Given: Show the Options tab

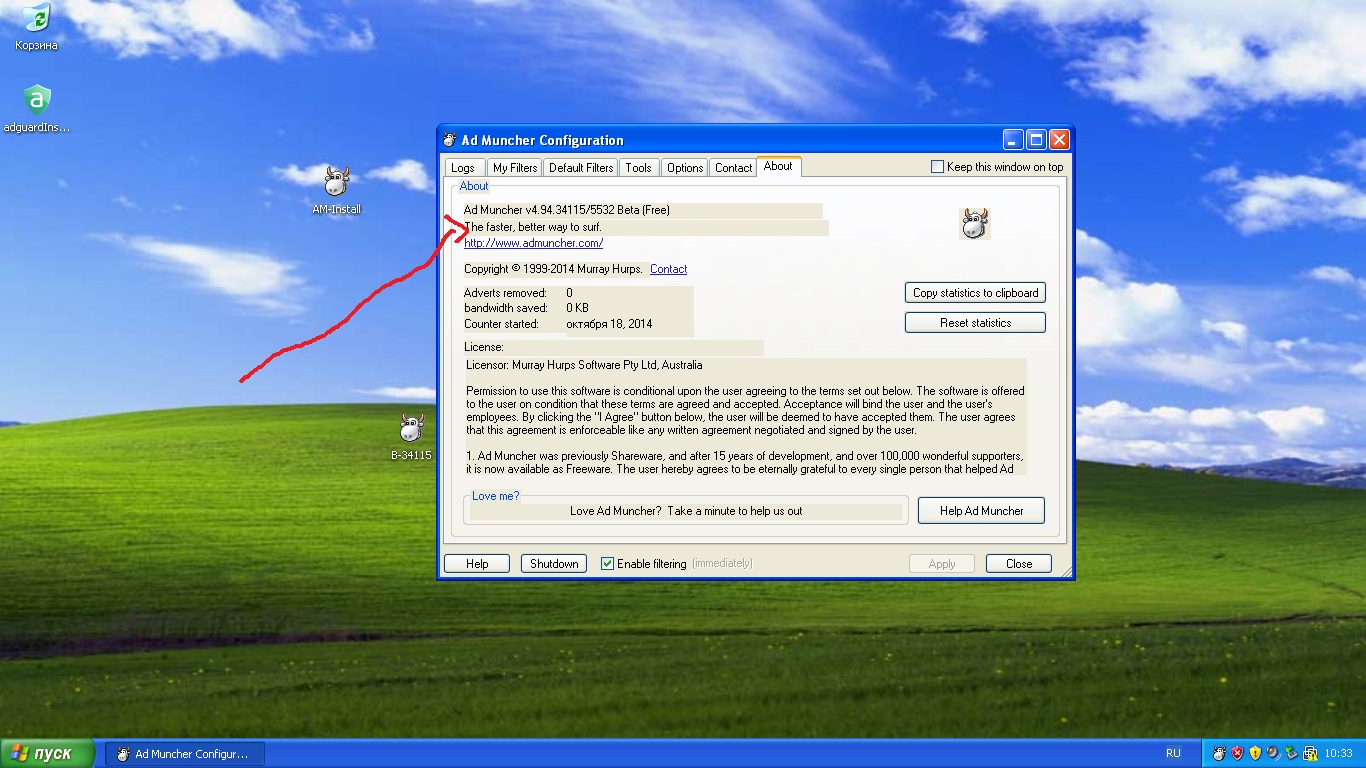Looking at the screenshot, I should coord(685,168).
